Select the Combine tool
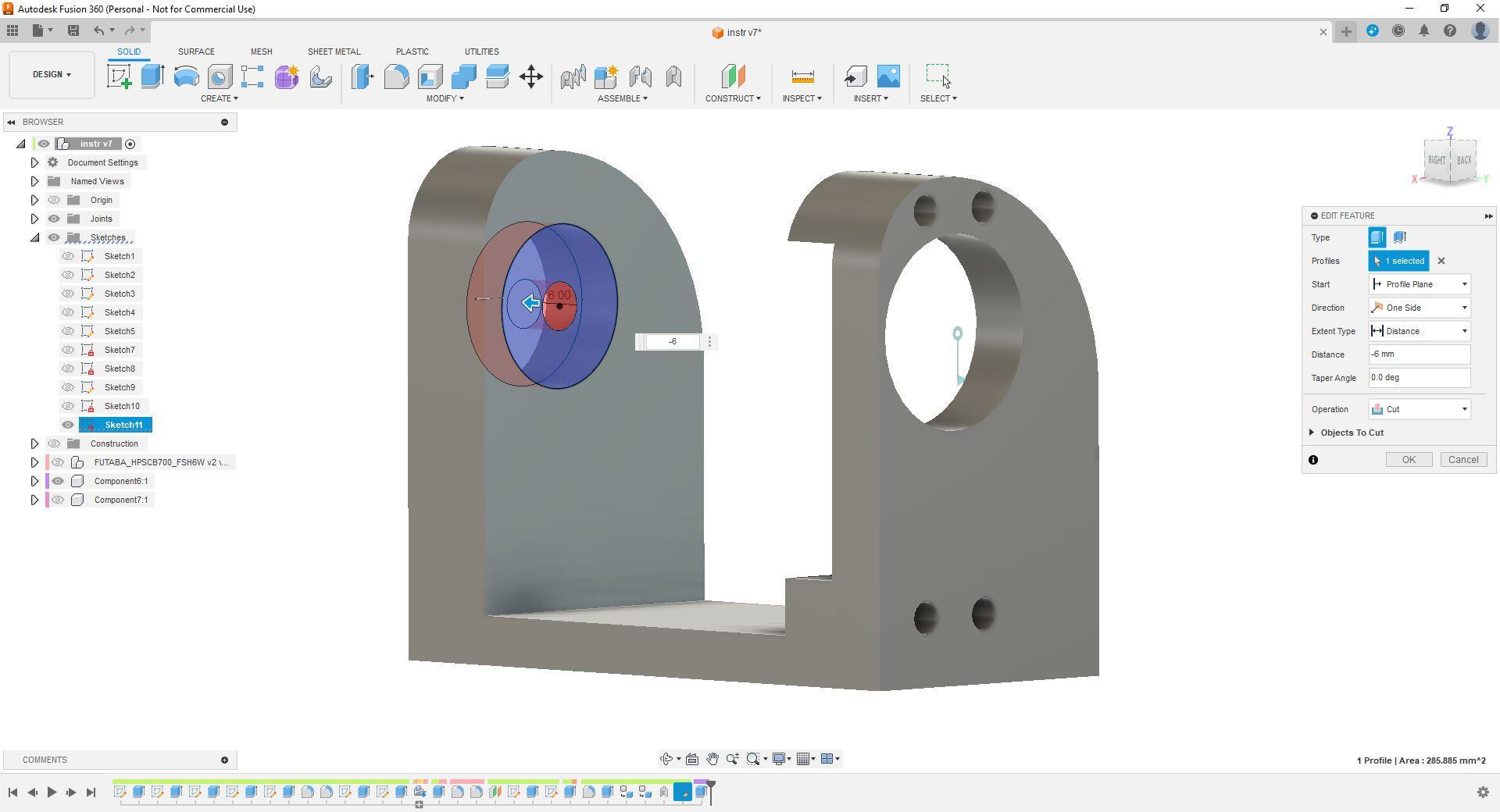 tap(463, 77)
